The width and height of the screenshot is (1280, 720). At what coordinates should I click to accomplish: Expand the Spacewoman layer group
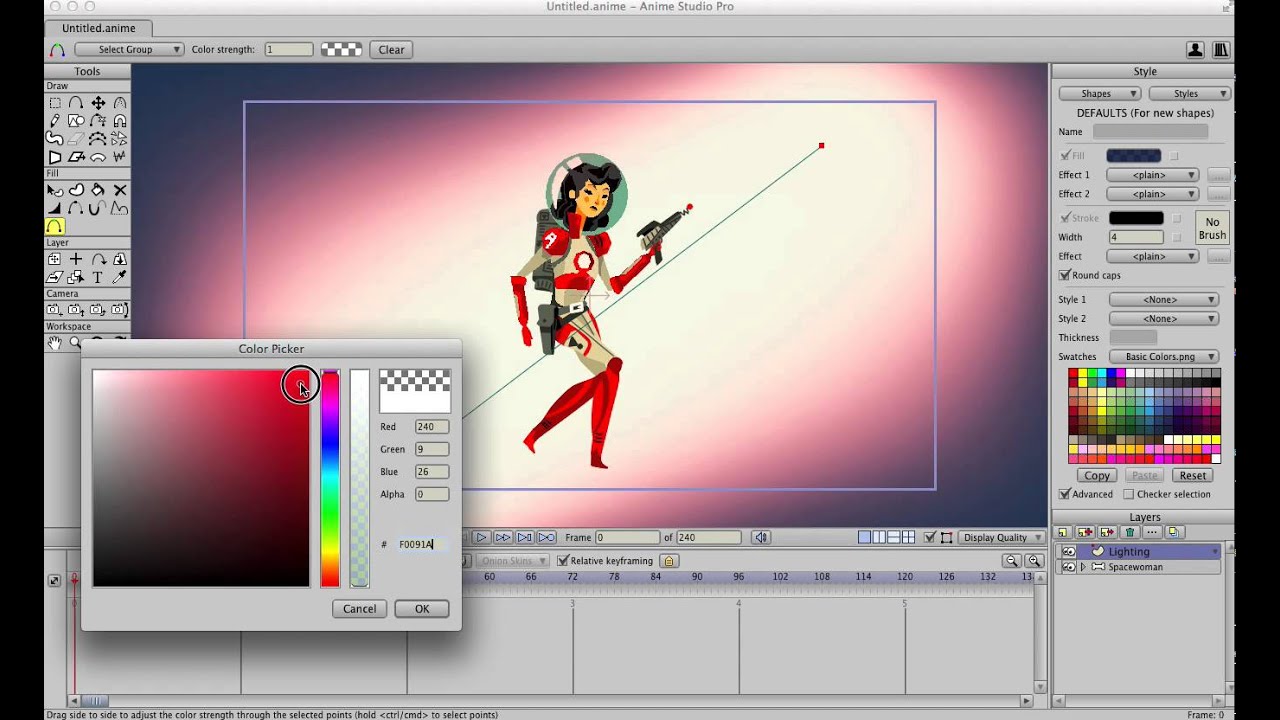click(1083, 567)
